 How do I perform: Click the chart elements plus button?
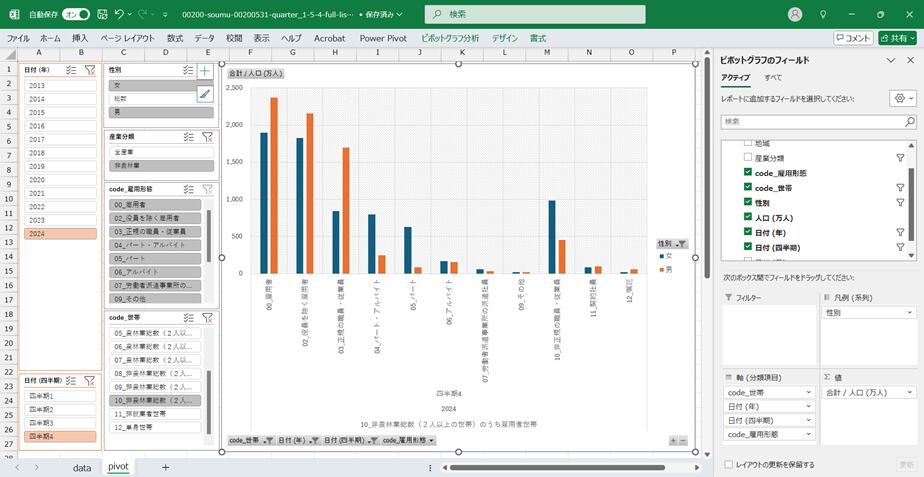[205, 71]
